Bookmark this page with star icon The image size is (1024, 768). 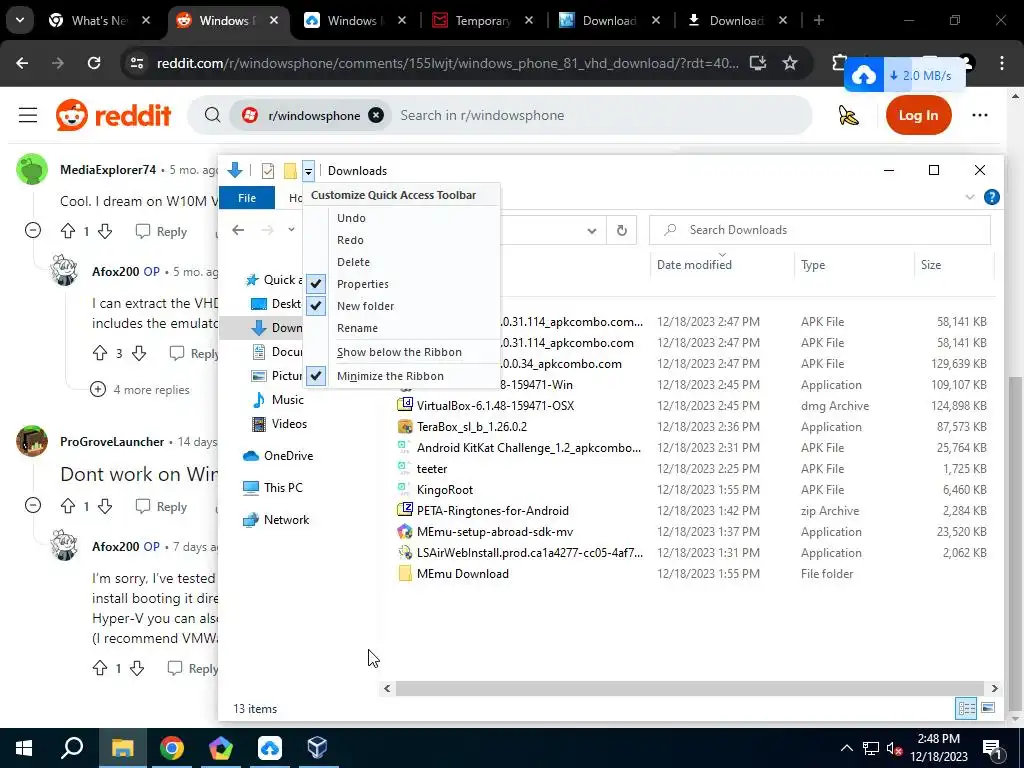[x=790, y=63]
